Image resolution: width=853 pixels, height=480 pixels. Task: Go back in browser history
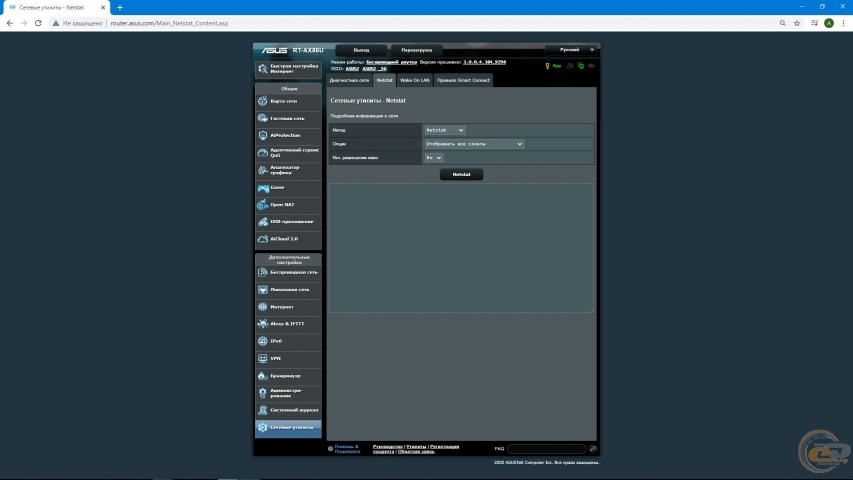[x=9, y=23]
